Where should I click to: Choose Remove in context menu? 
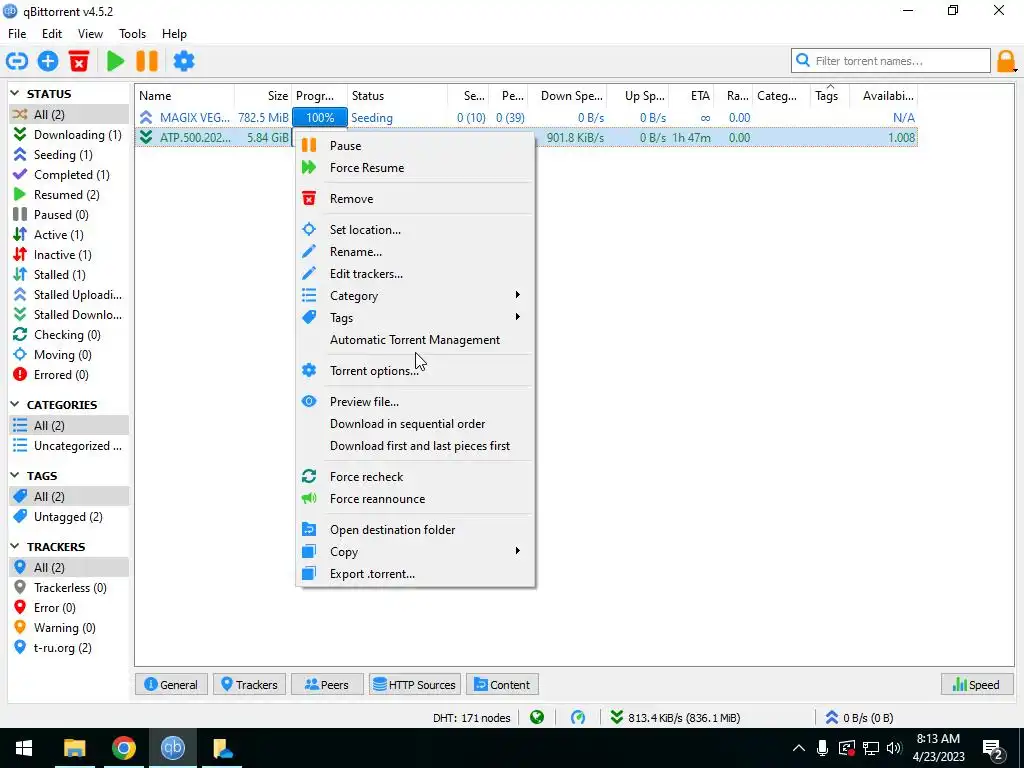[x=415, y=199]
